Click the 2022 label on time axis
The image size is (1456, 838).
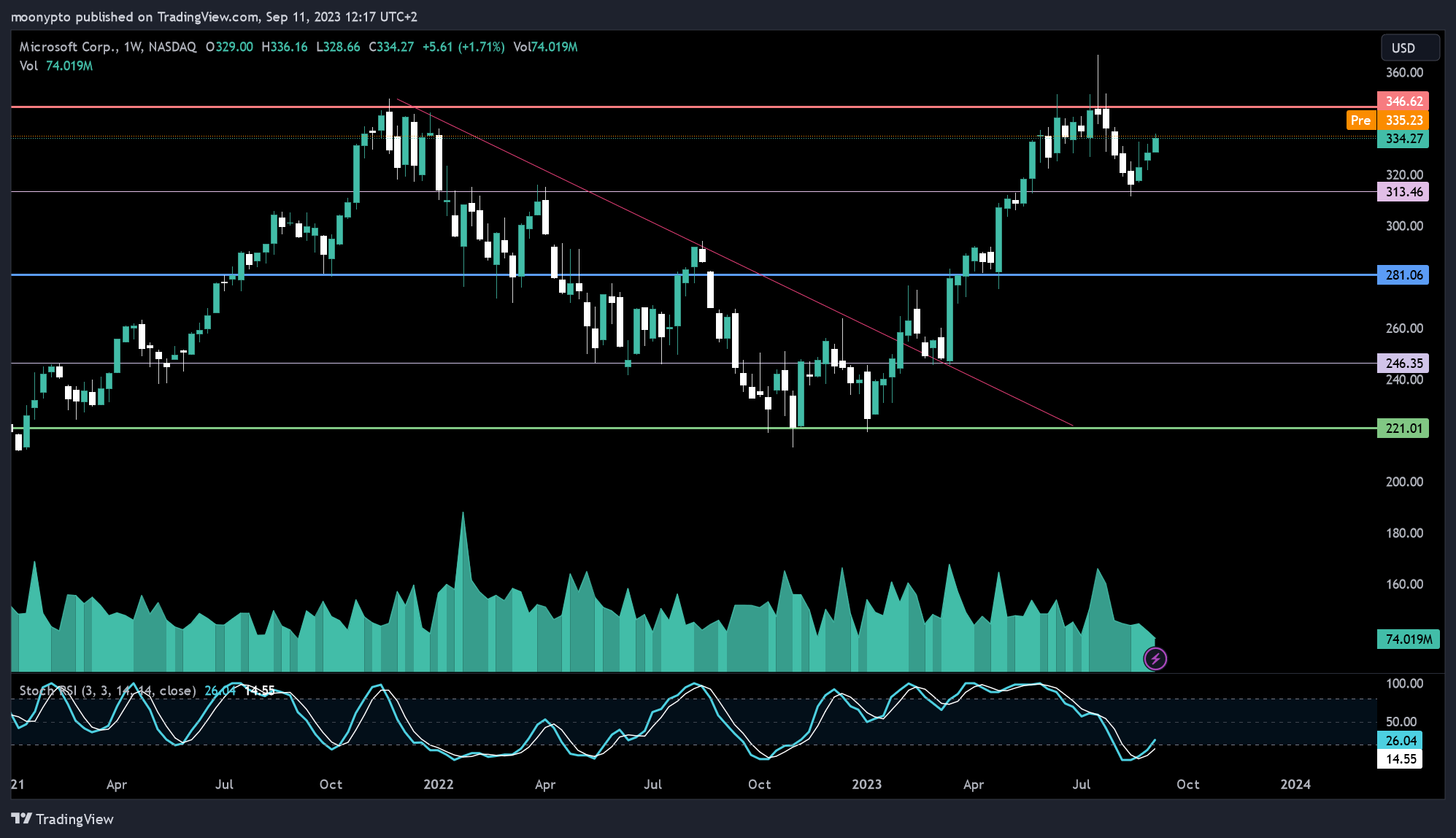[x=439, y=785]
